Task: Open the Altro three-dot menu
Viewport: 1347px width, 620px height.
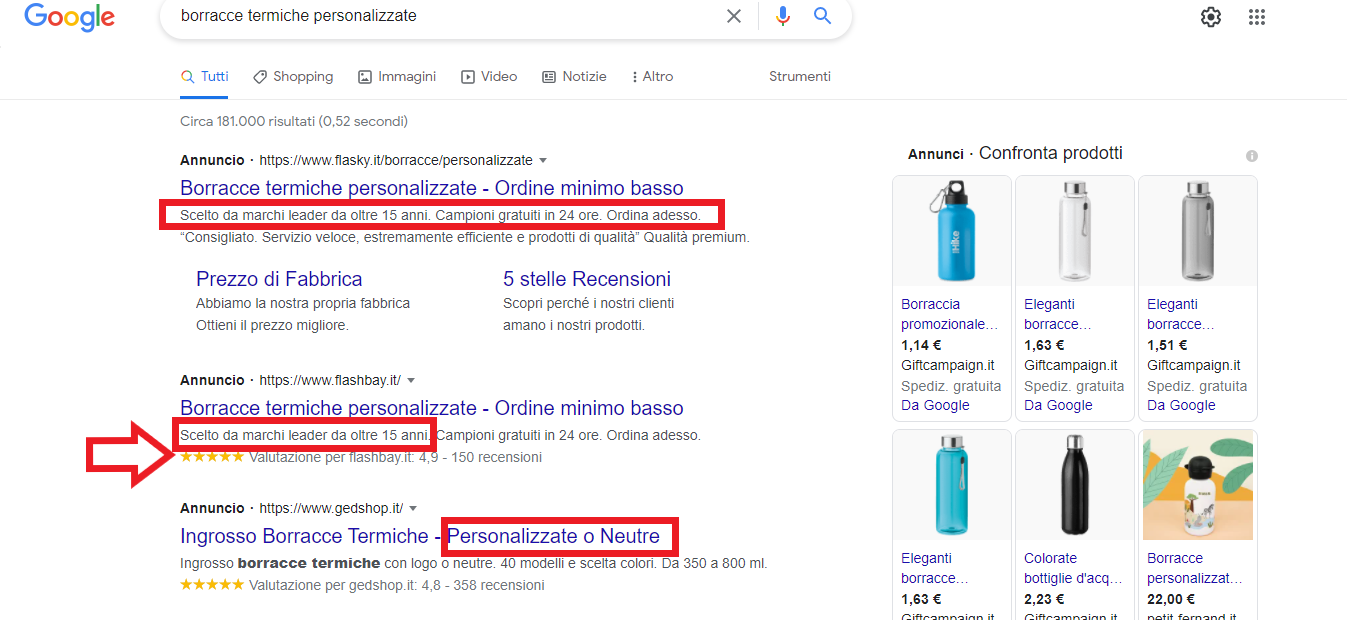Action: (x=652, y=77)
